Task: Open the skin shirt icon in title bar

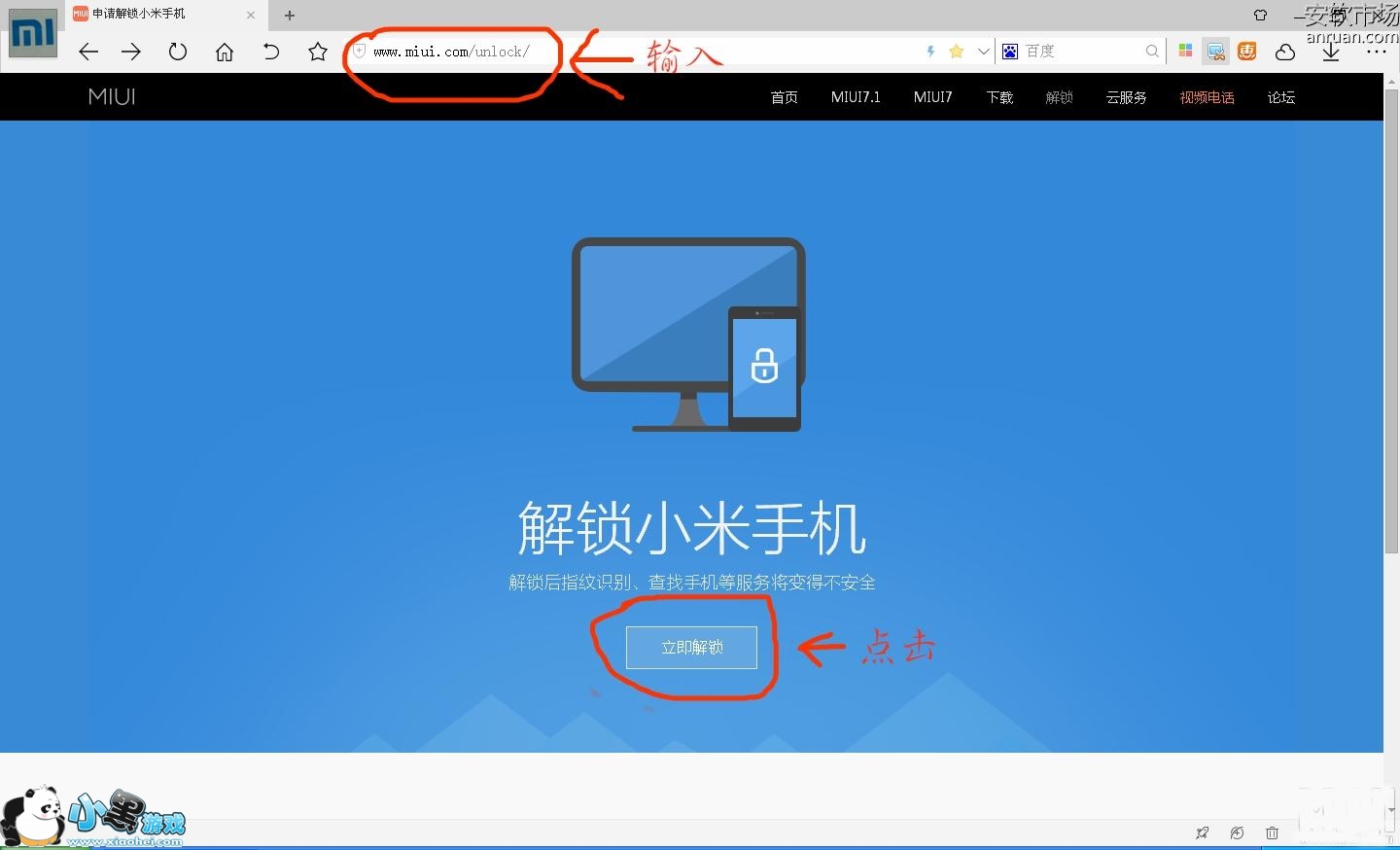Action: pyautogui.click(x=1261, y=15)
